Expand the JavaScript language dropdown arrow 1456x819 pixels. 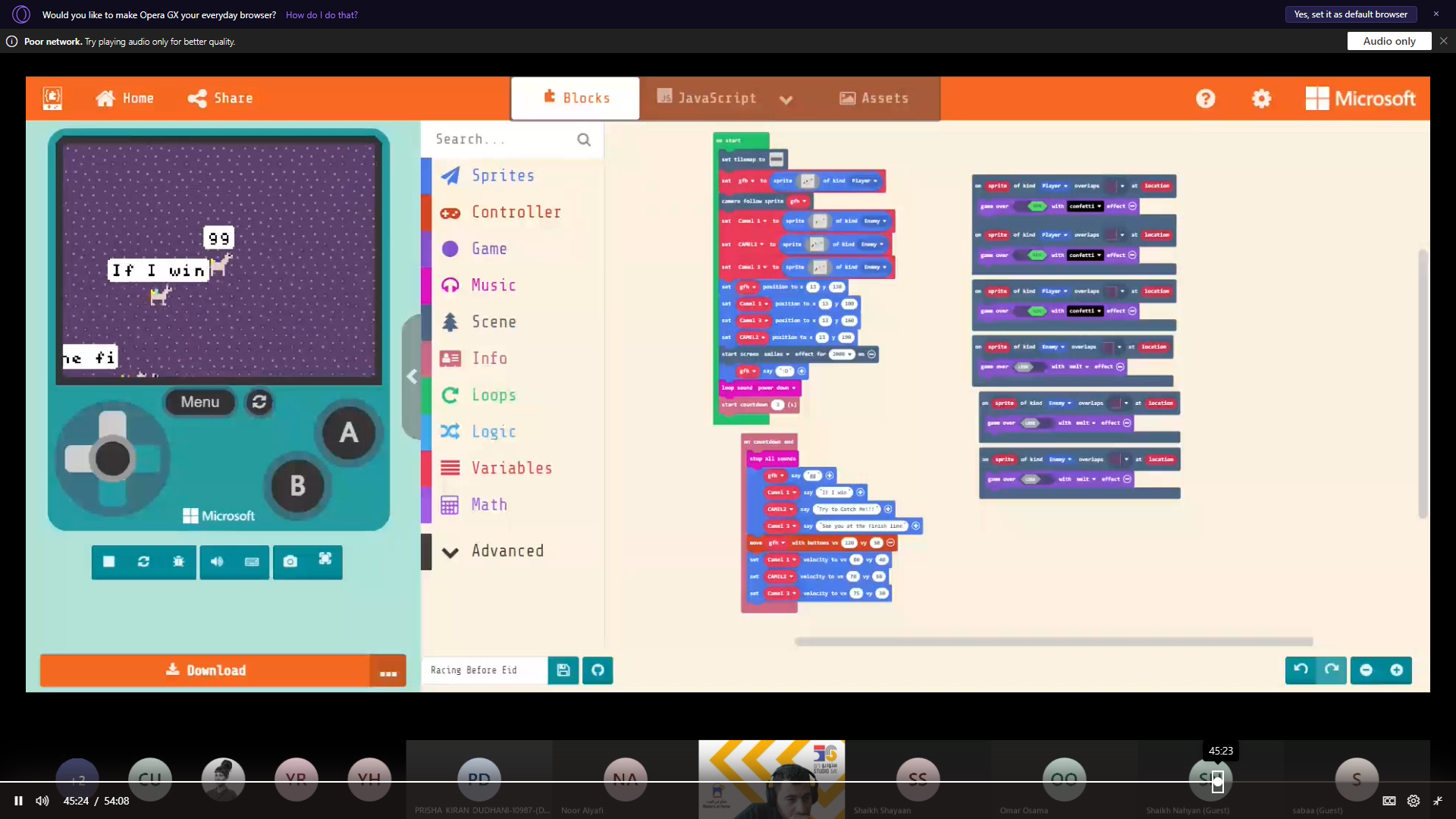click(786, 99)
